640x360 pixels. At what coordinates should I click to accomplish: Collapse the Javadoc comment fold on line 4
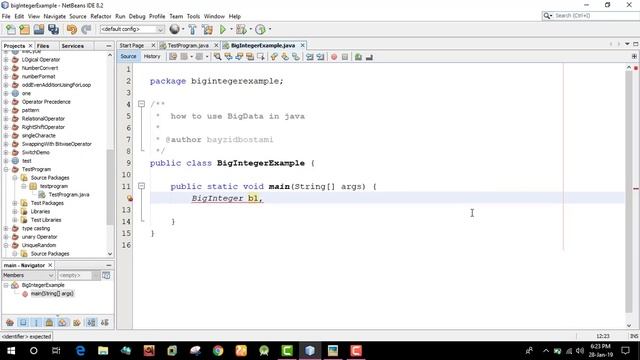[141, 104]
